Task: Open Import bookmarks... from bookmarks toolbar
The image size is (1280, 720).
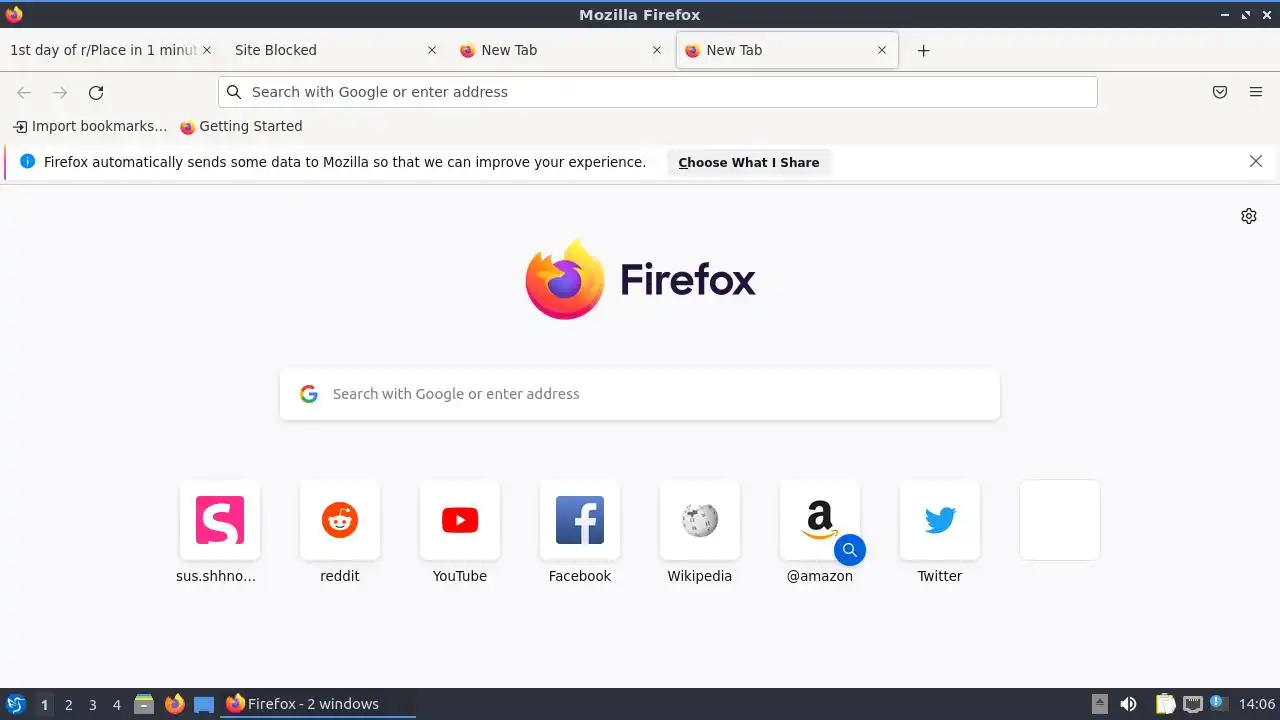Action: click(90, 126)
